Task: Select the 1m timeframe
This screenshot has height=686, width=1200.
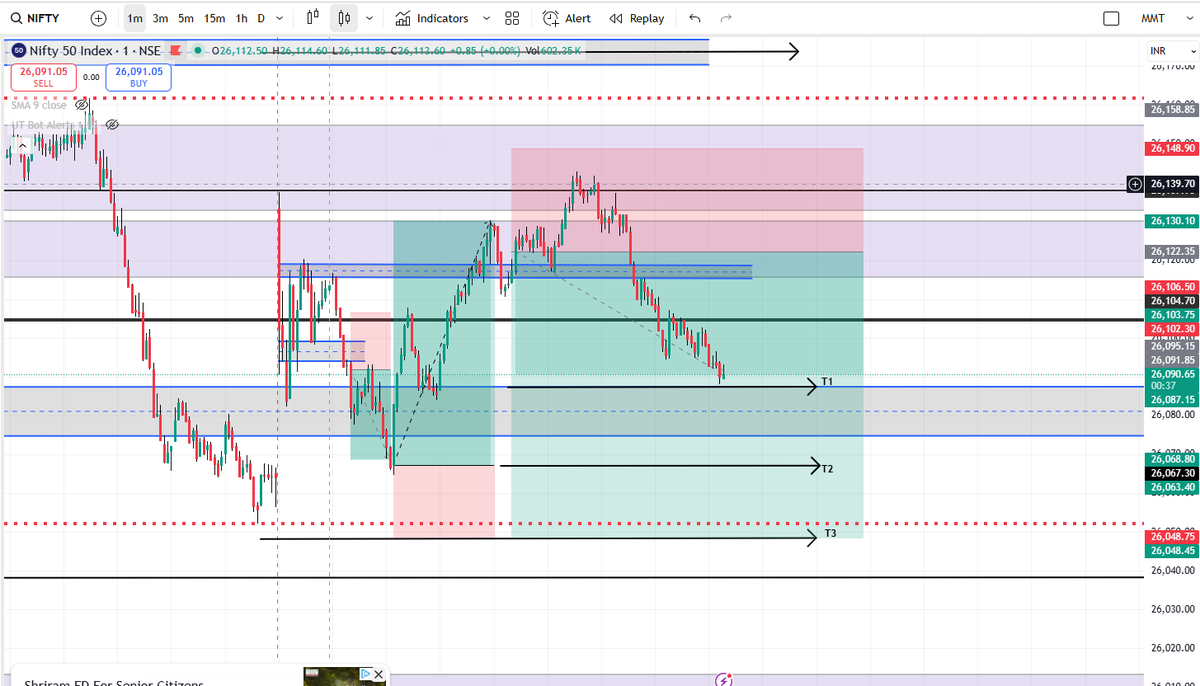Action: click(135, 18)
